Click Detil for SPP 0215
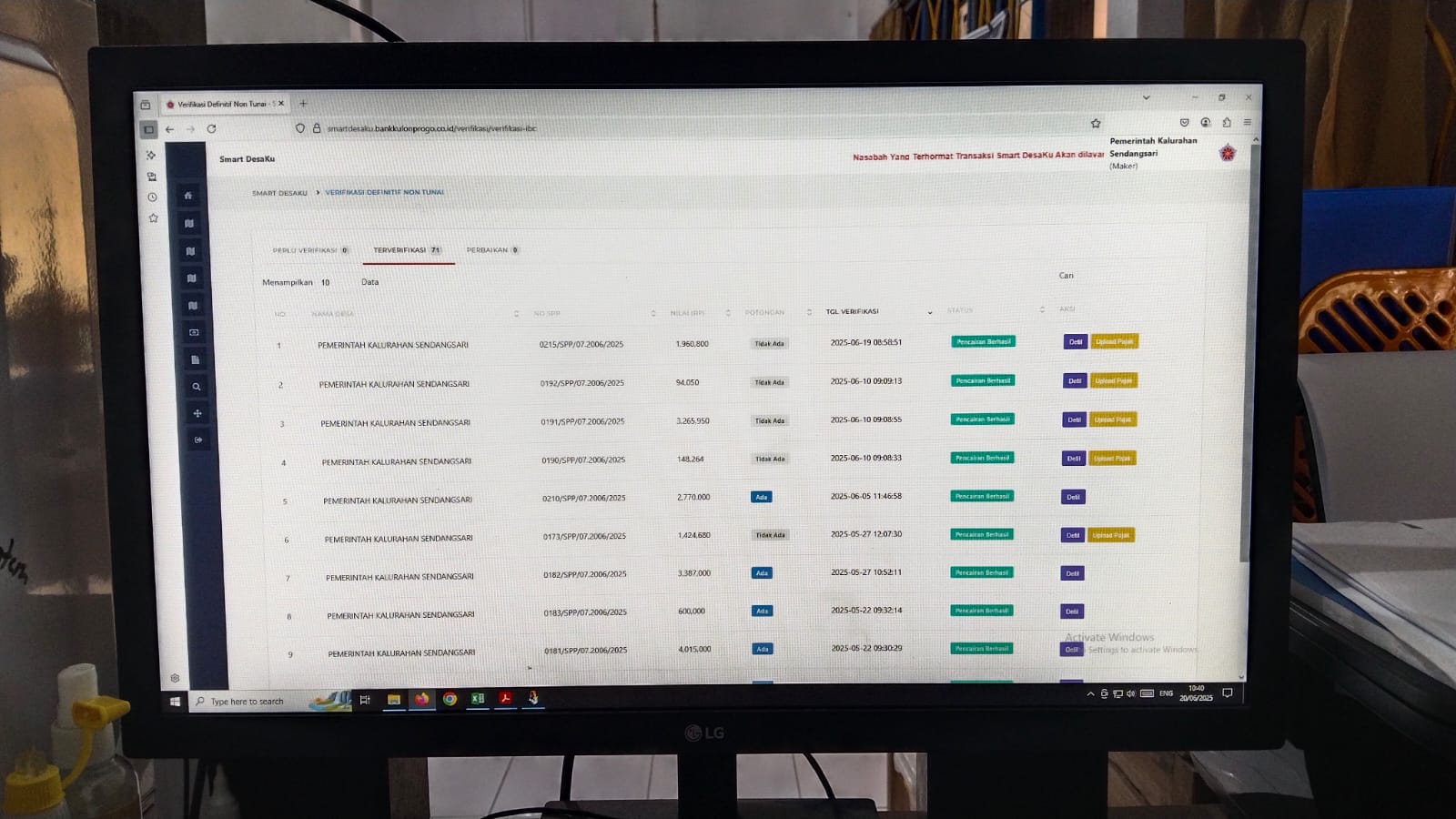Viewport: 1456px width, 819px height. (x=1076, y=342)
